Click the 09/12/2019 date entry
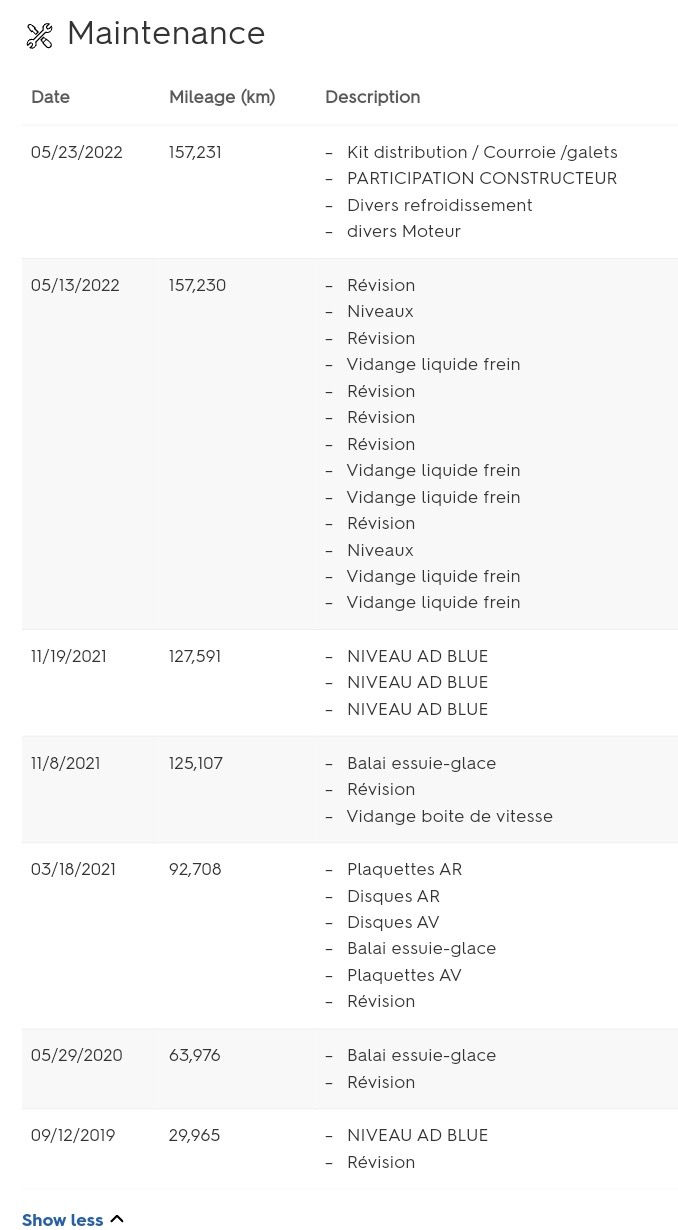This screenshot has height=1230, width=678. [73, 1135]
